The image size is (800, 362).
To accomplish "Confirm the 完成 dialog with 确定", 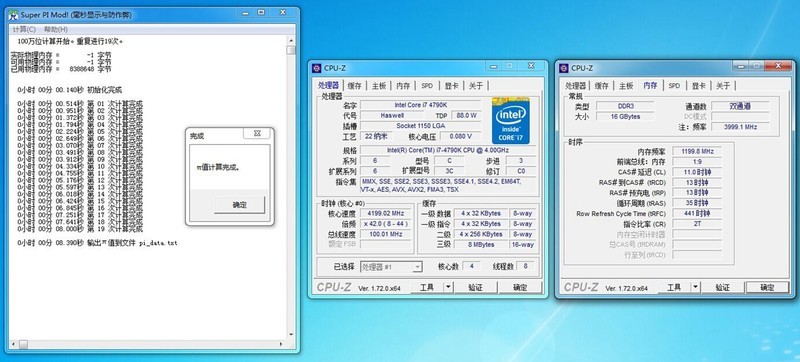I will (239, 205).
